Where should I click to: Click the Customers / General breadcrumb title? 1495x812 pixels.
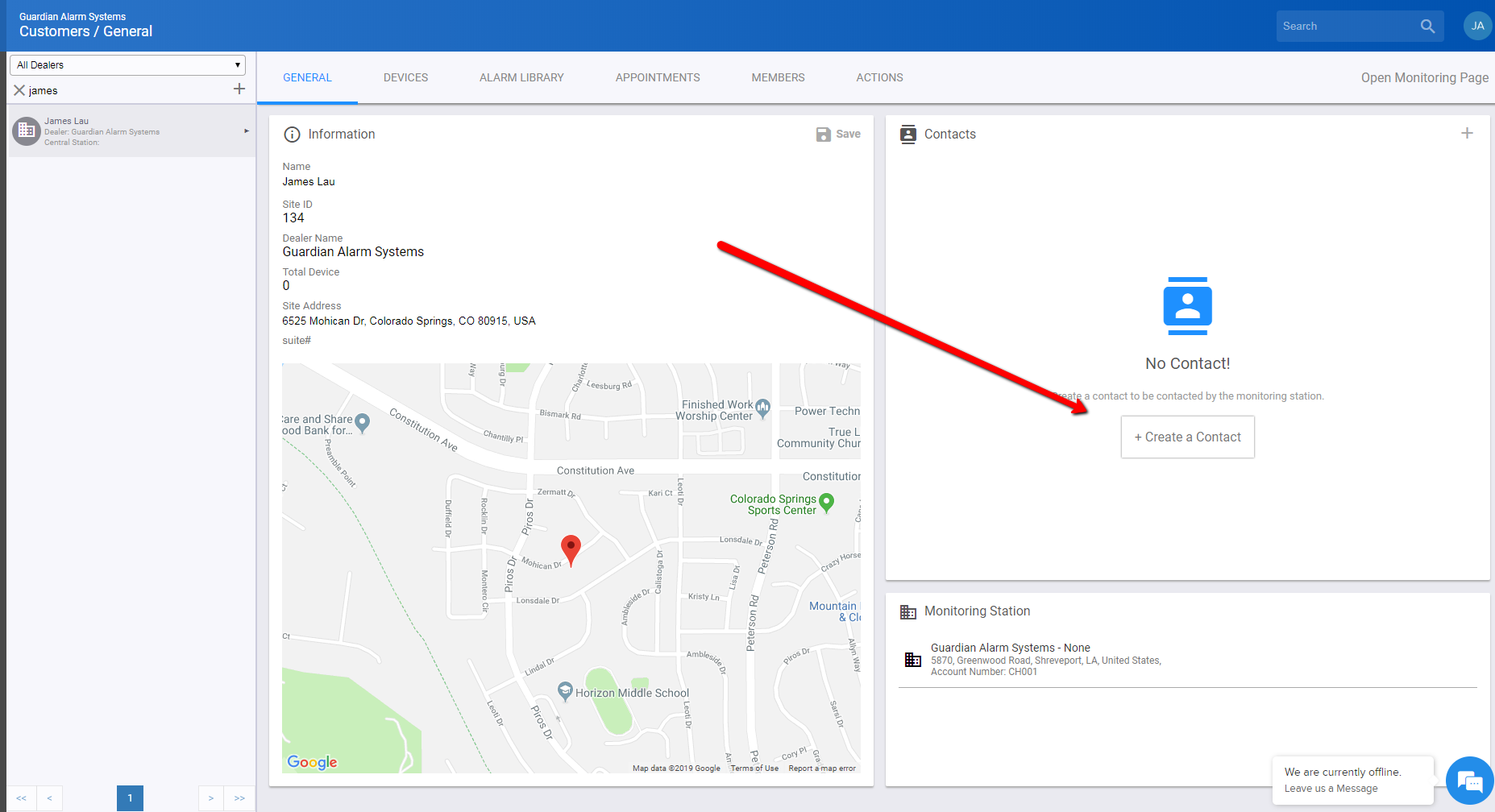pos(85,31)
